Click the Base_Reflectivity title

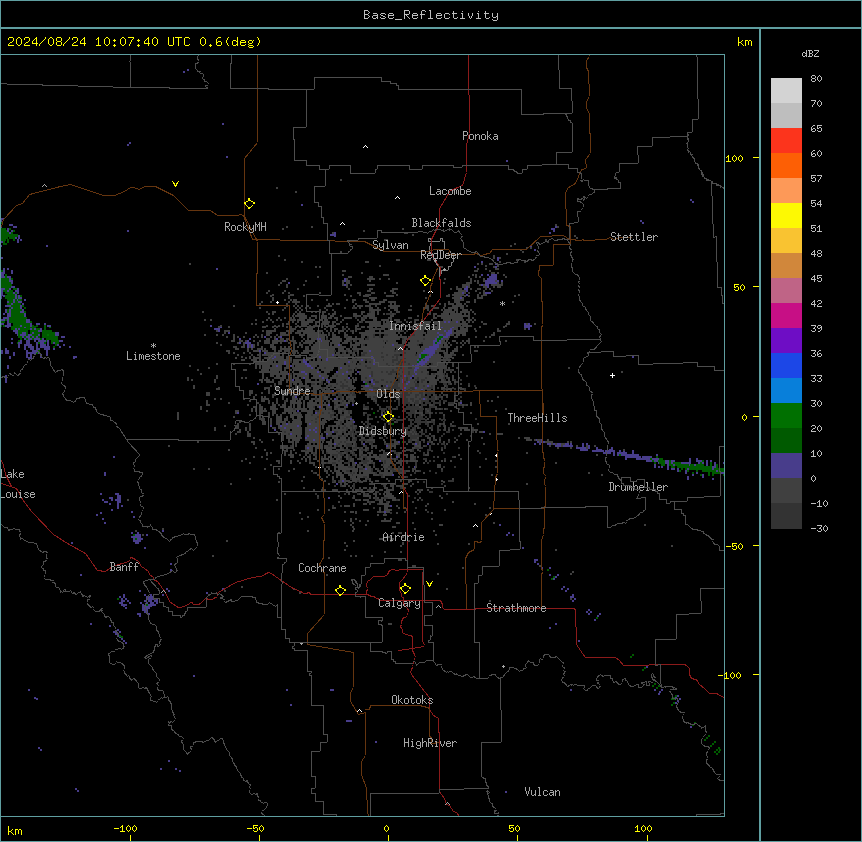click(x=431, y=15)
